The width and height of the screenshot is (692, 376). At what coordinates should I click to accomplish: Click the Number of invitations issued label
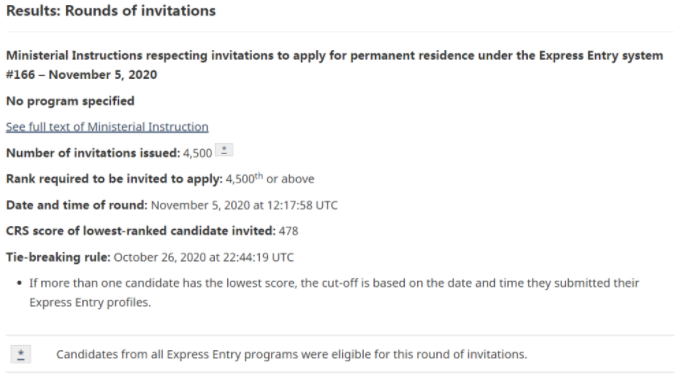coord(93,153)
